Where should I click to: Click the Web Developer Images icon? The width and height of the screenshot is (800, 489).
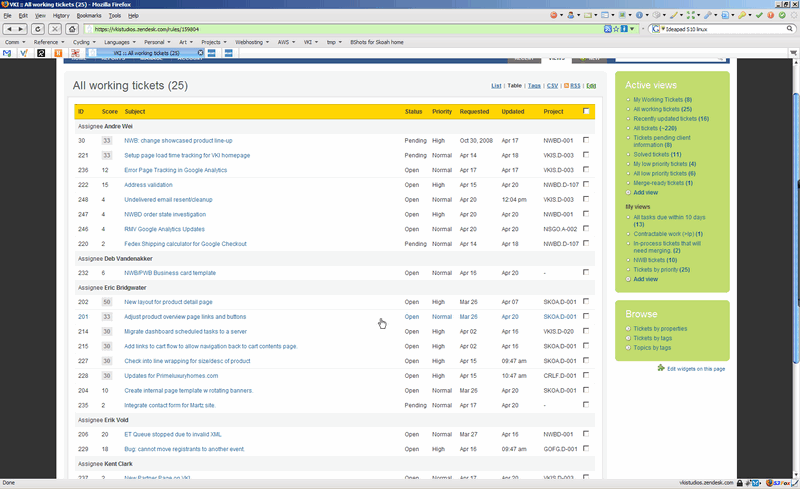pos(622,15)
